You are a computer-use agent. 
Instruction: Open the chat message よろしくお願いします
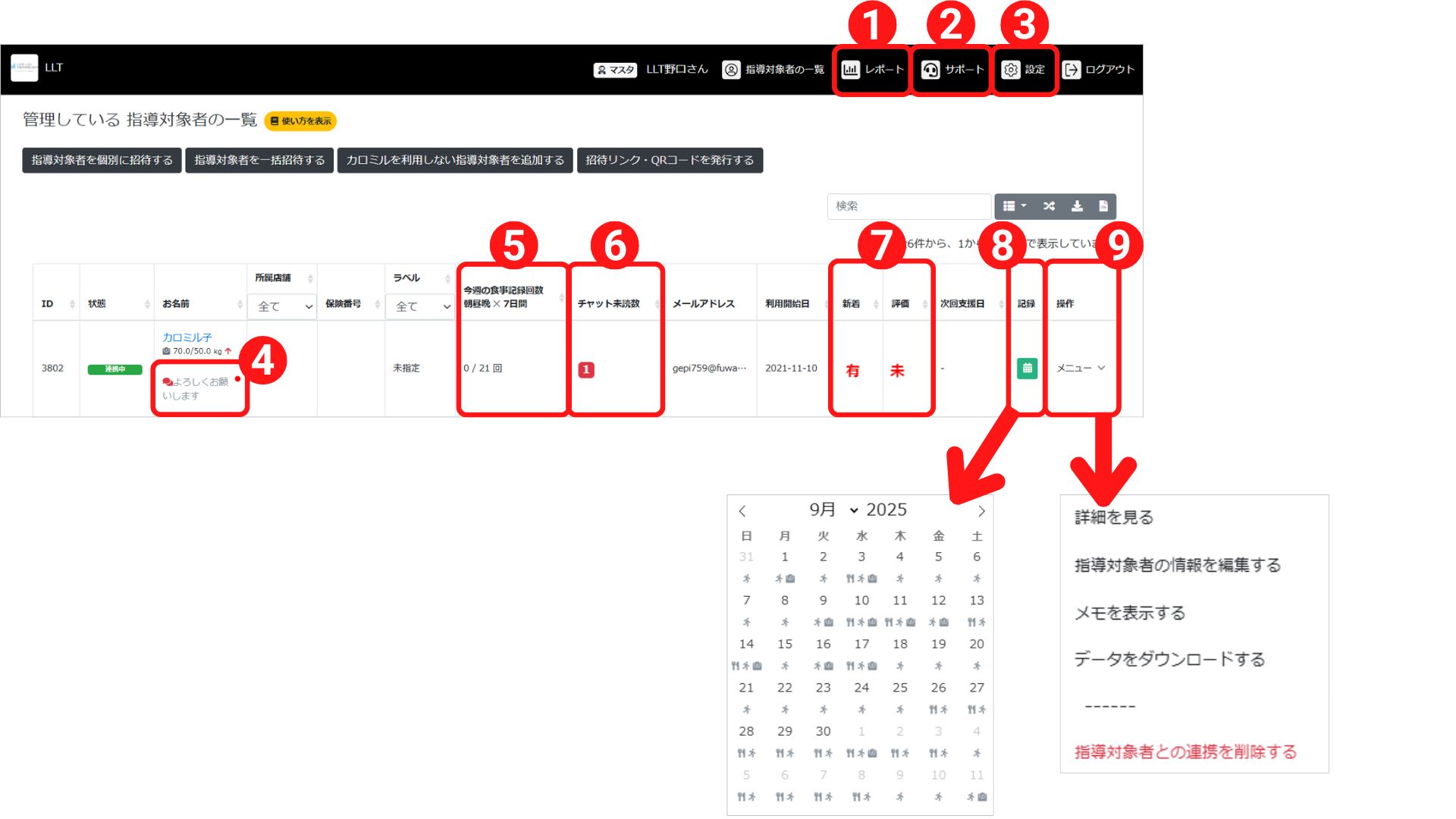pyautogui.click(x=196, y=388)
